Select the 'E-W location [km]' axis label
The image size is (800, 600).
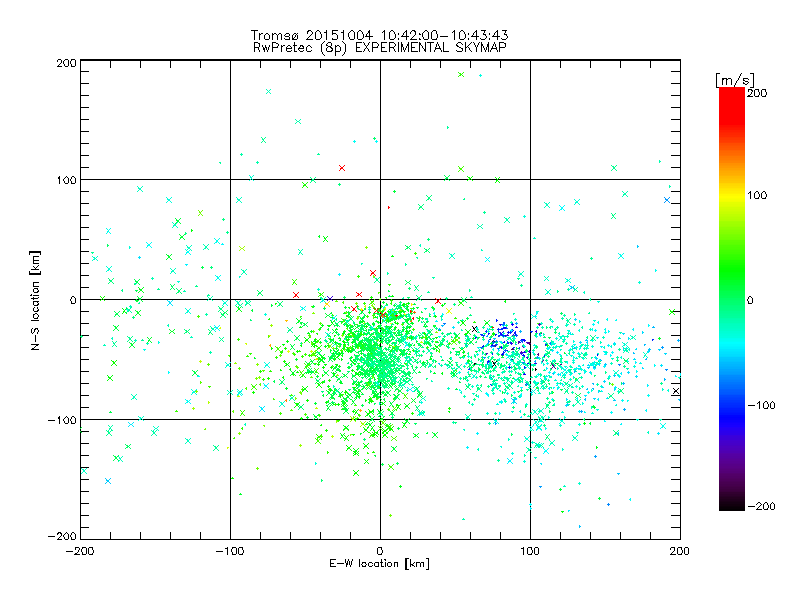[379, 564]
